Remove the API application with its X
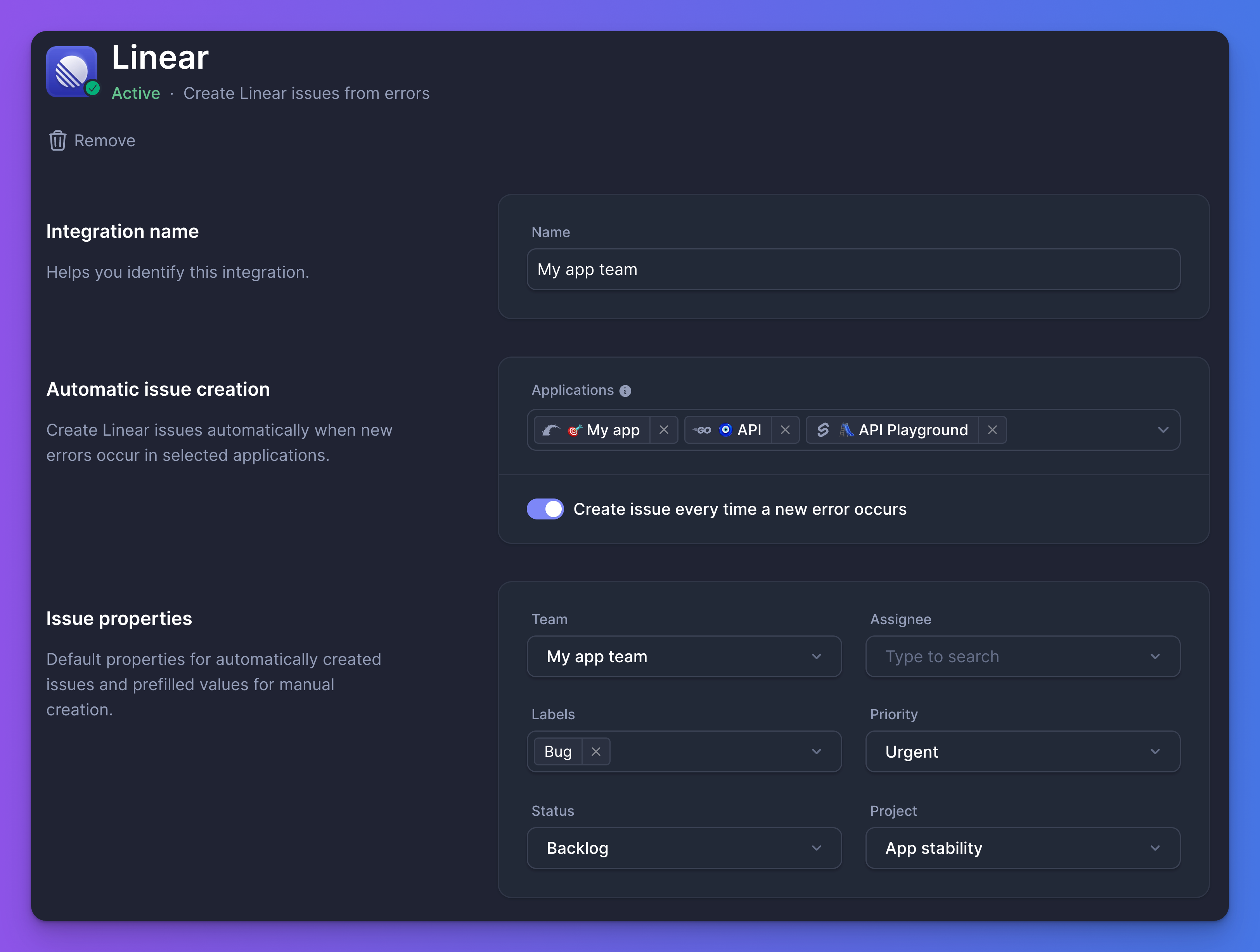1260x952 pixels. tap(786, 430)
